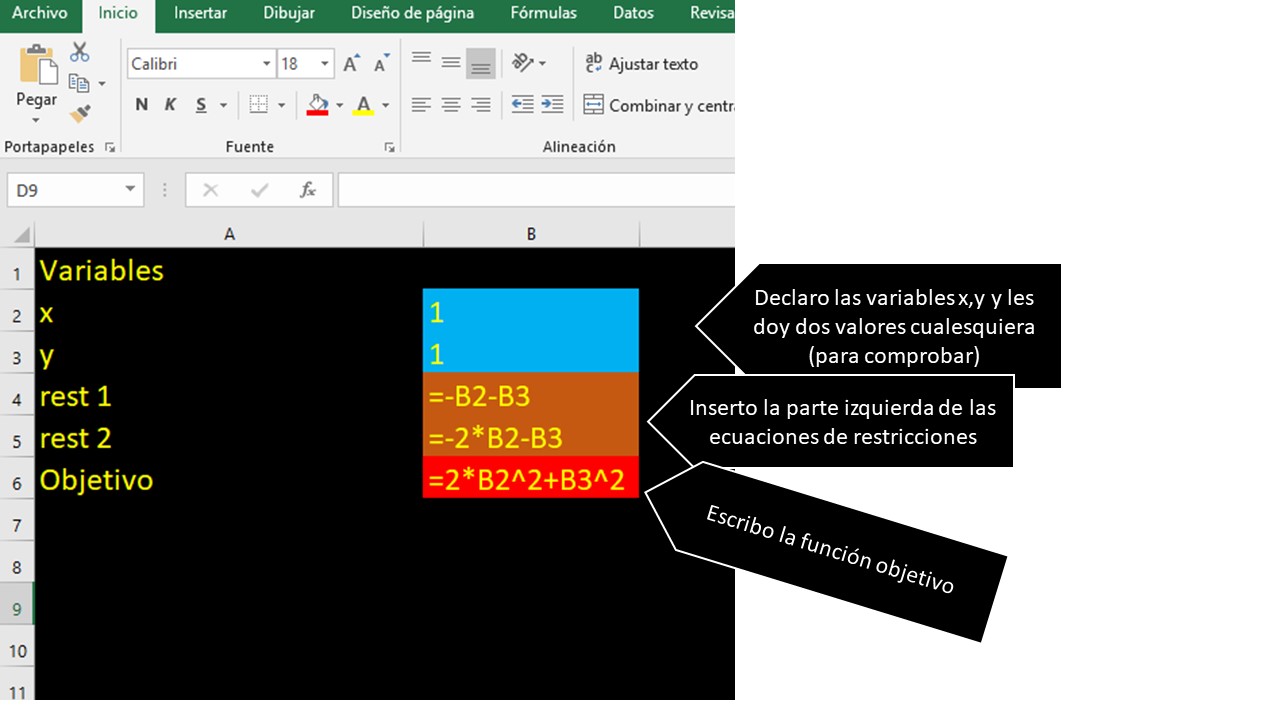
Task: Click the confirm checkmark in formula bar
Action: [260, 190]
